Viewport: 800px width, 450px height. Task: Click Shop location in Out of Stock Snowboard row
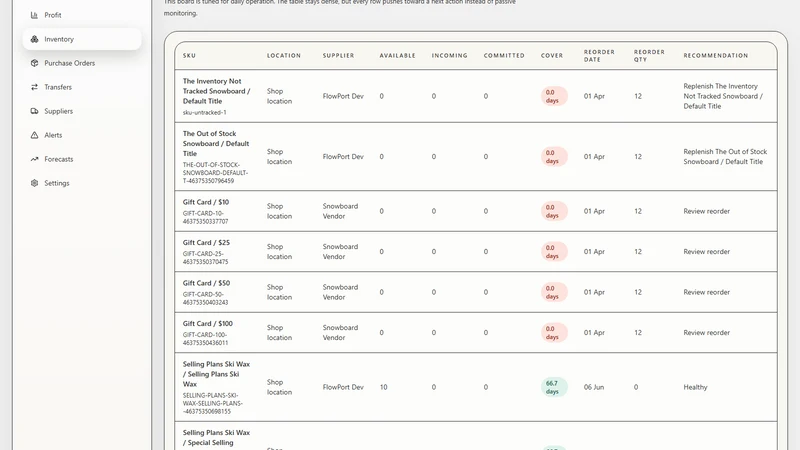point(280,157)
